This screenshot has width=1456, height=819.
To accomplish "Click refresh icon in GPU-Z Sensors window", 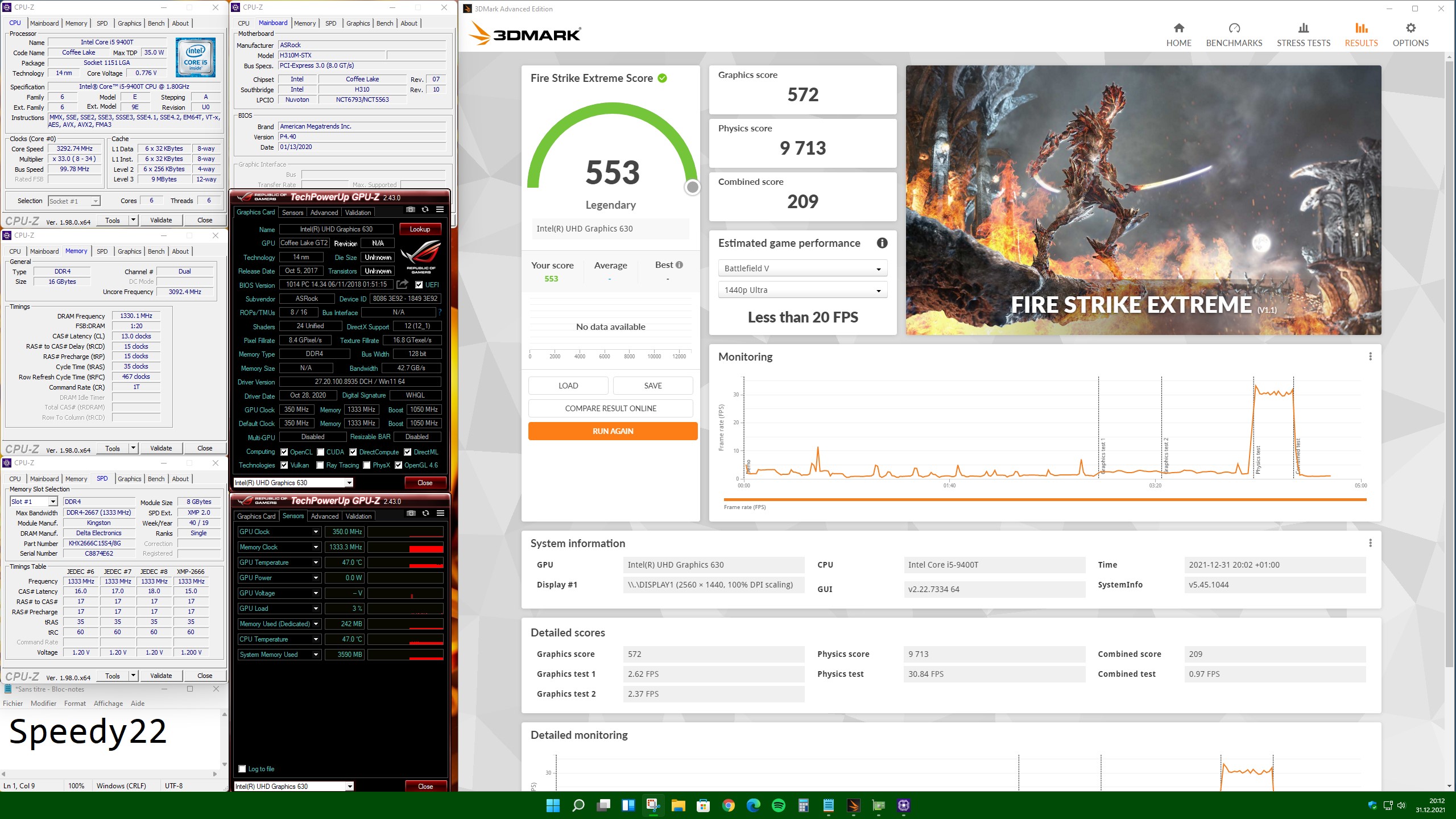I will pos(425,514).
